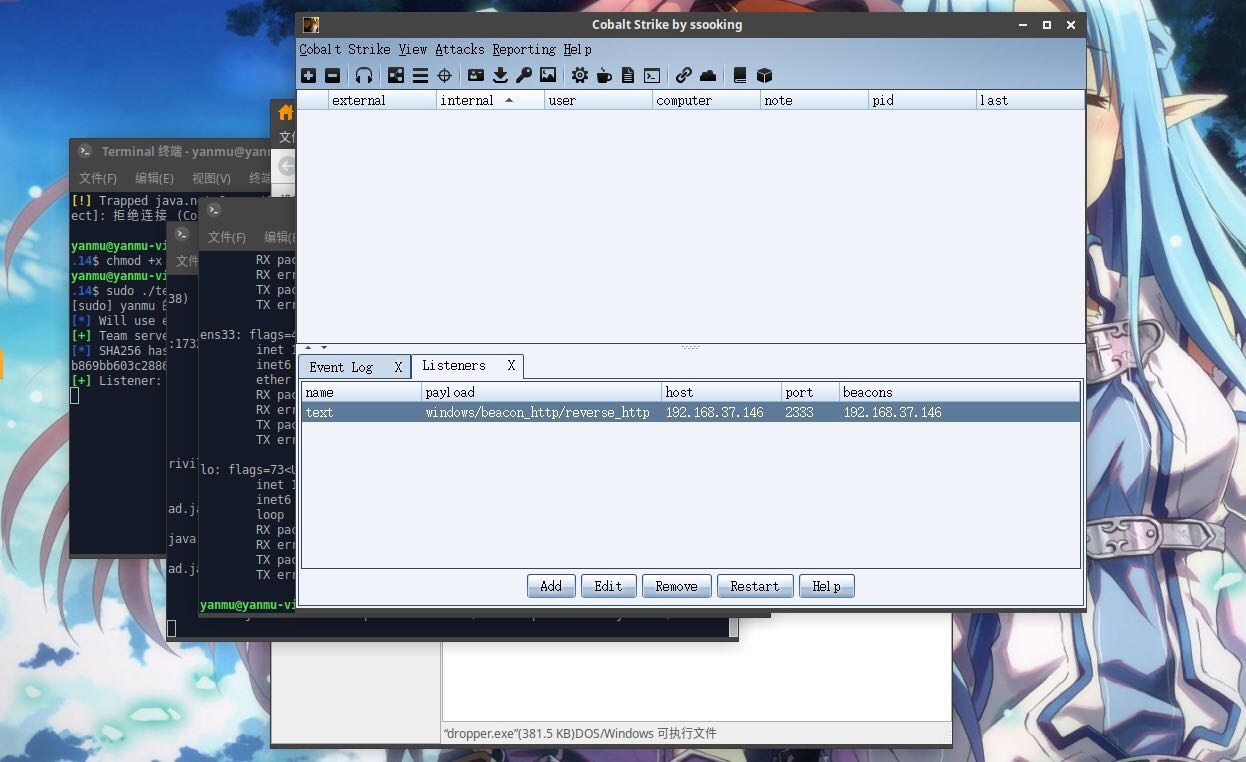Open the Reporting menu
The image size is (1246, 762).
(524, 49)
